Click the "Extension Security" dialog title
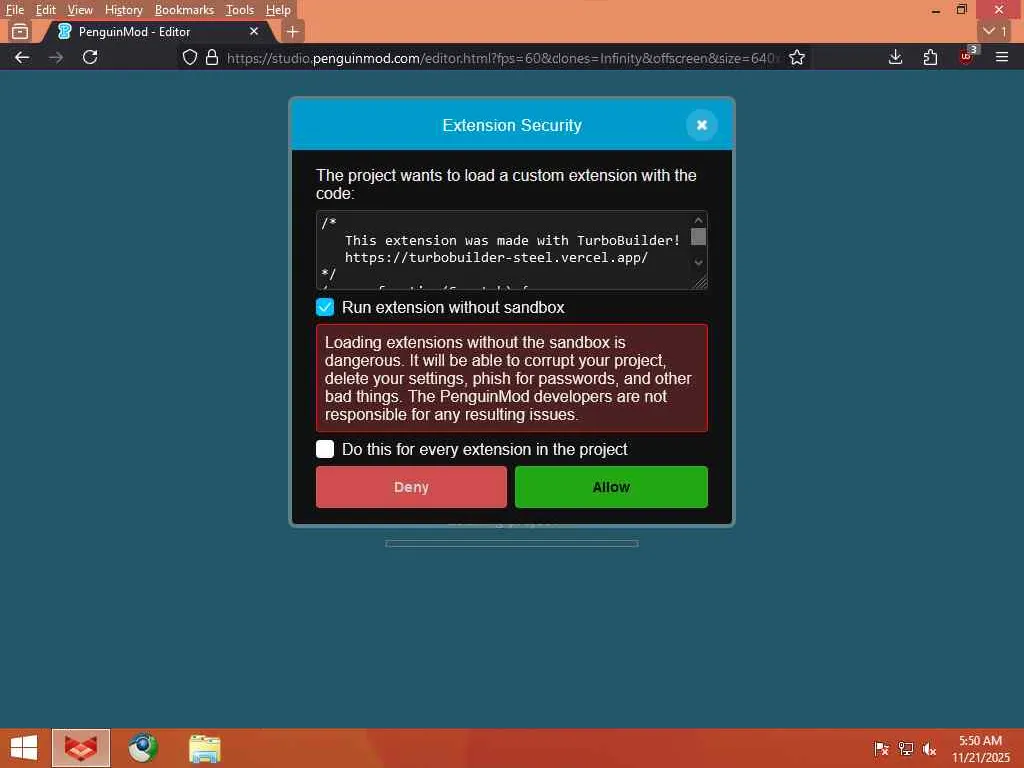Viewport: 1024px width, 768px height. click(x=512, y=125)
